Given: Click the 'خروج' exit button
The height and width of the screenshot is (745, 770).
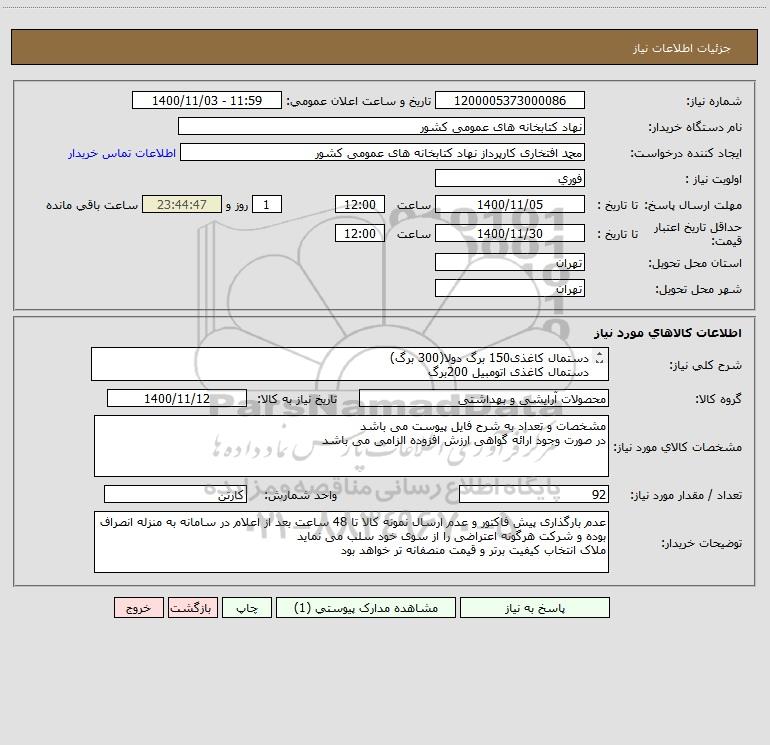Looking at the screenshot, I should click(x=138, y=608).
